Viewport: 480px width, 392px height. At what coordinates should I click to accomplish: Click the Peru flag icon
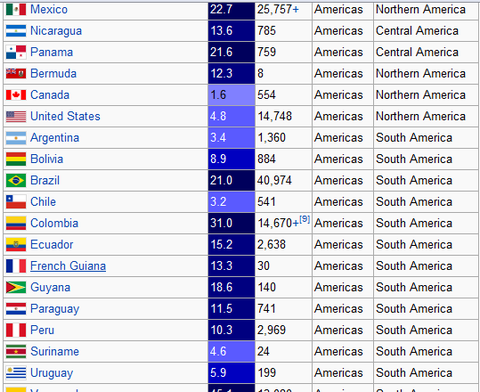coord(16,330)
